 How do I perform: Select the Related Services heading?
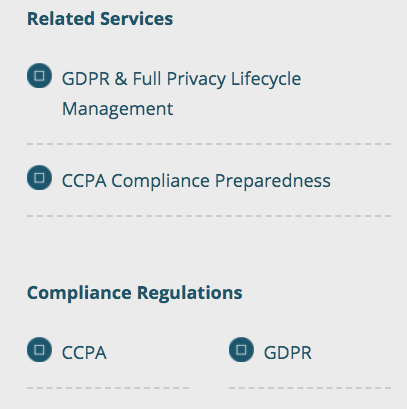(100, 19)
